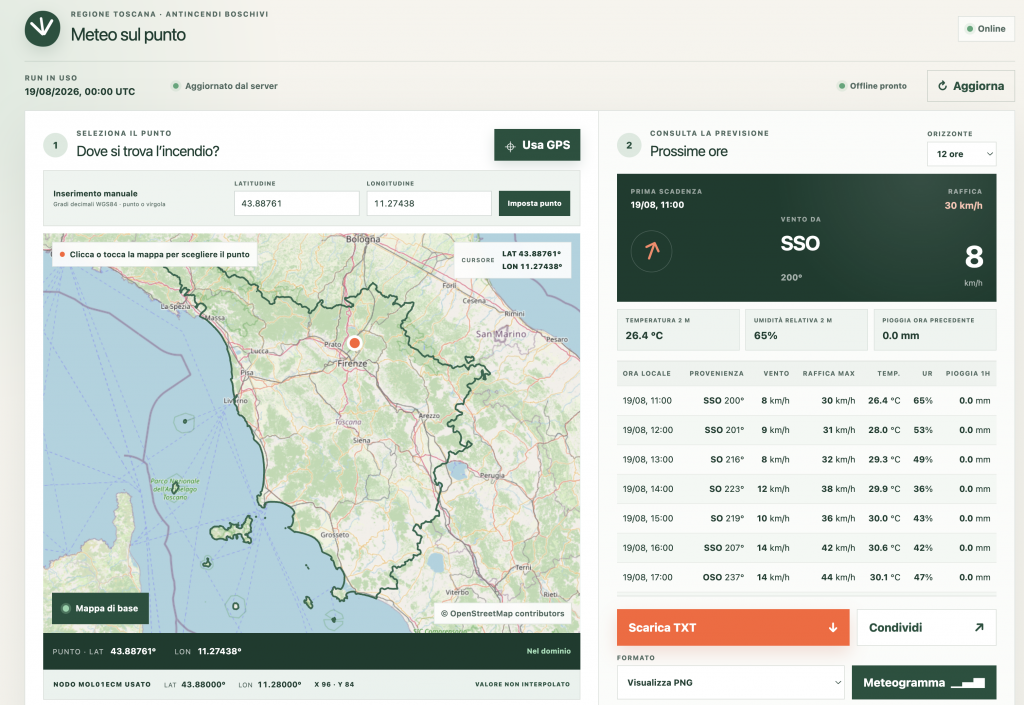1024x705 pixels.
Task: Click the Meteogramma chart icon
Action: coord(968,683)
